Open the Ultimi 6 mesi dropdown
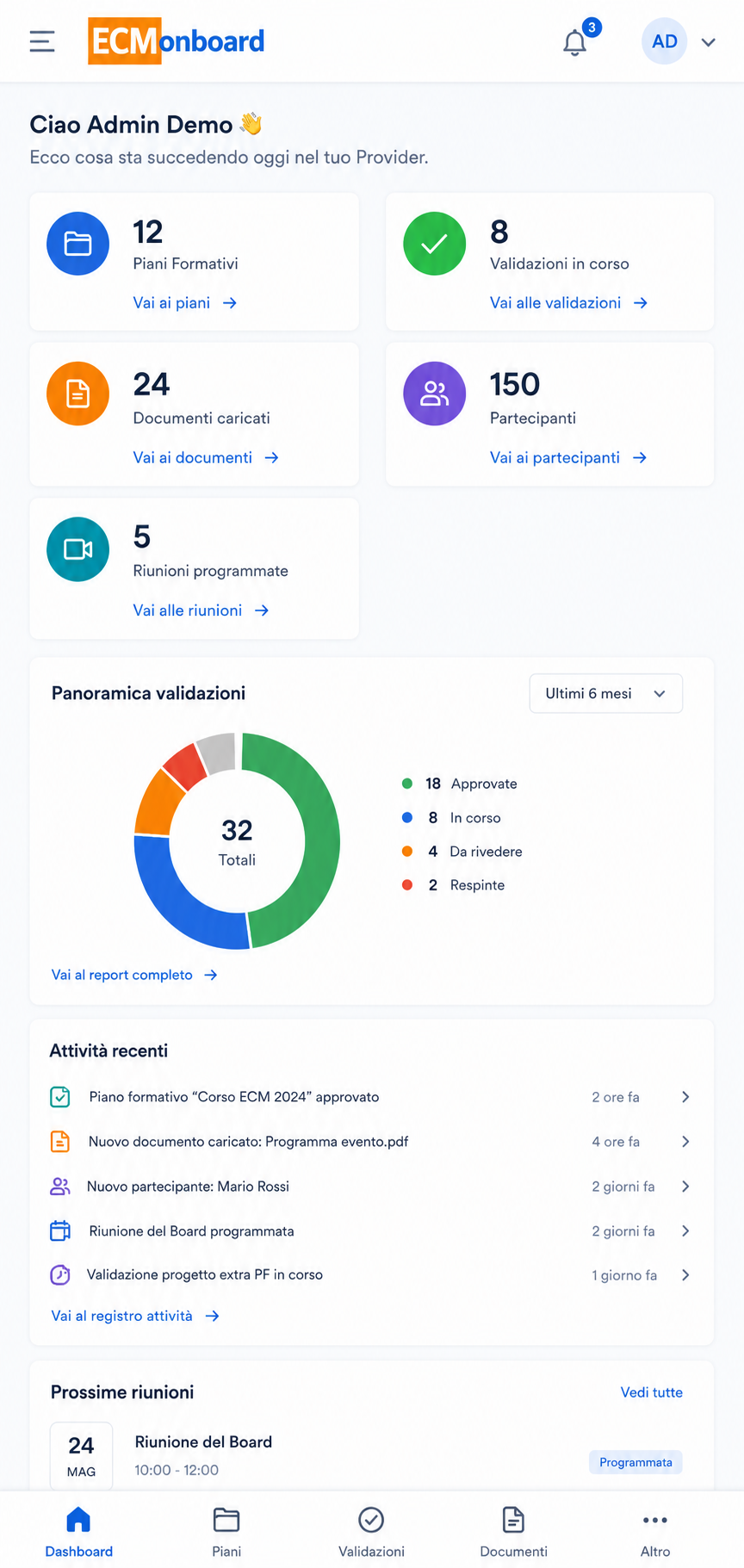The height and width of the screenshot is (1568, 744). [606, 693]
